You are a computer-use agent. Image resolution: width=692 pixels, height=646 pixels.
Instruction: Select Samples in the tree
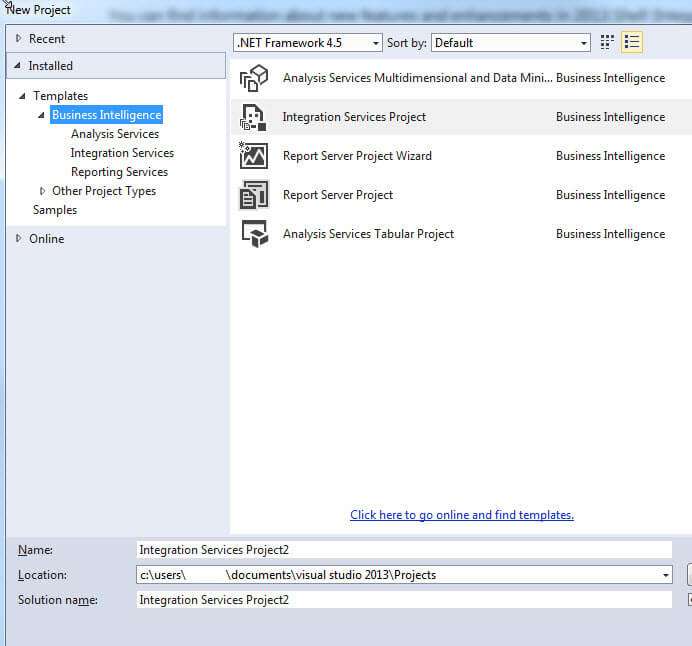(55, 210)
